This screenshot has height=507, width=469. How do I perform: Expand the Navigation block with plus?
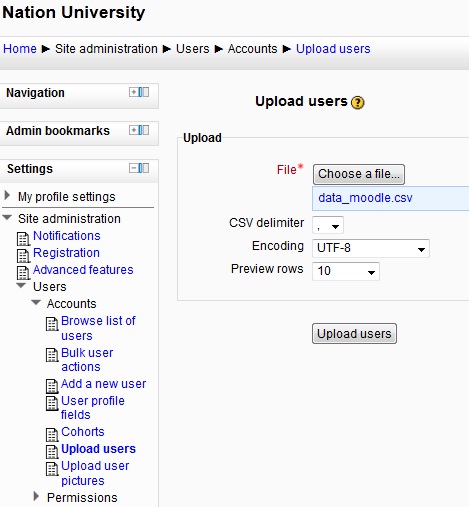coord(134,92)
